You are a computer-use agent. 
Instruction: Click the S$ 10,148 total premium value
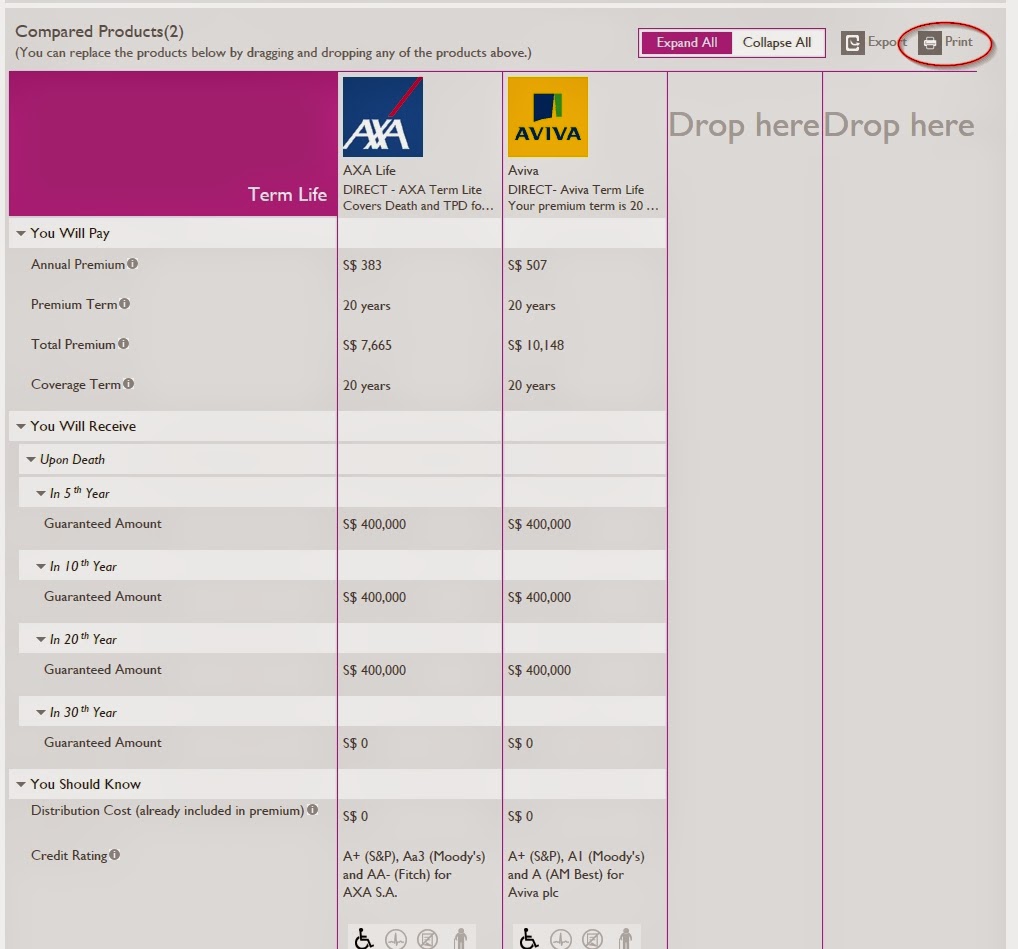[x=536, y=345]
